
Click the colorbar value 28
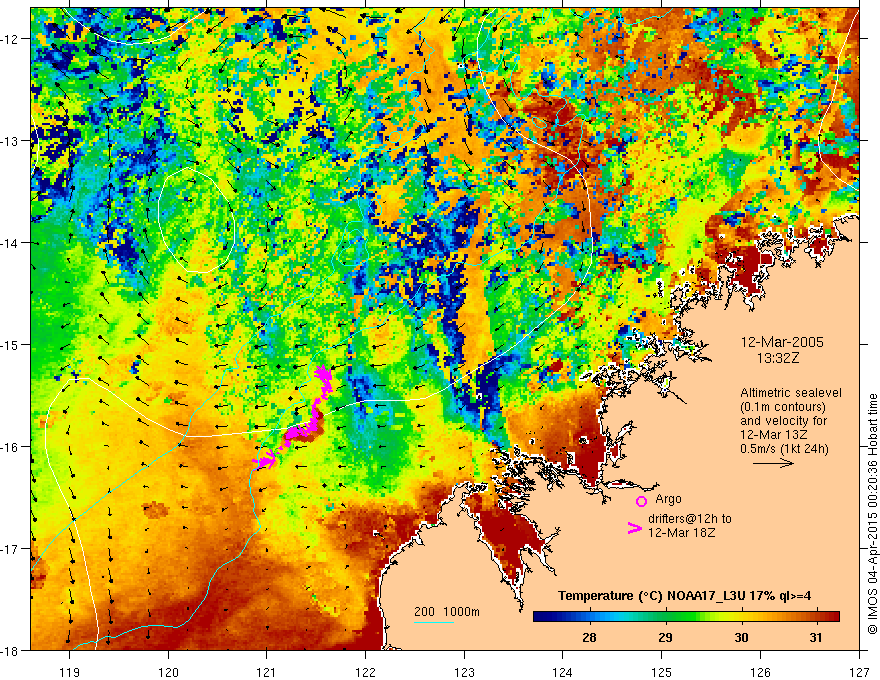589,637
